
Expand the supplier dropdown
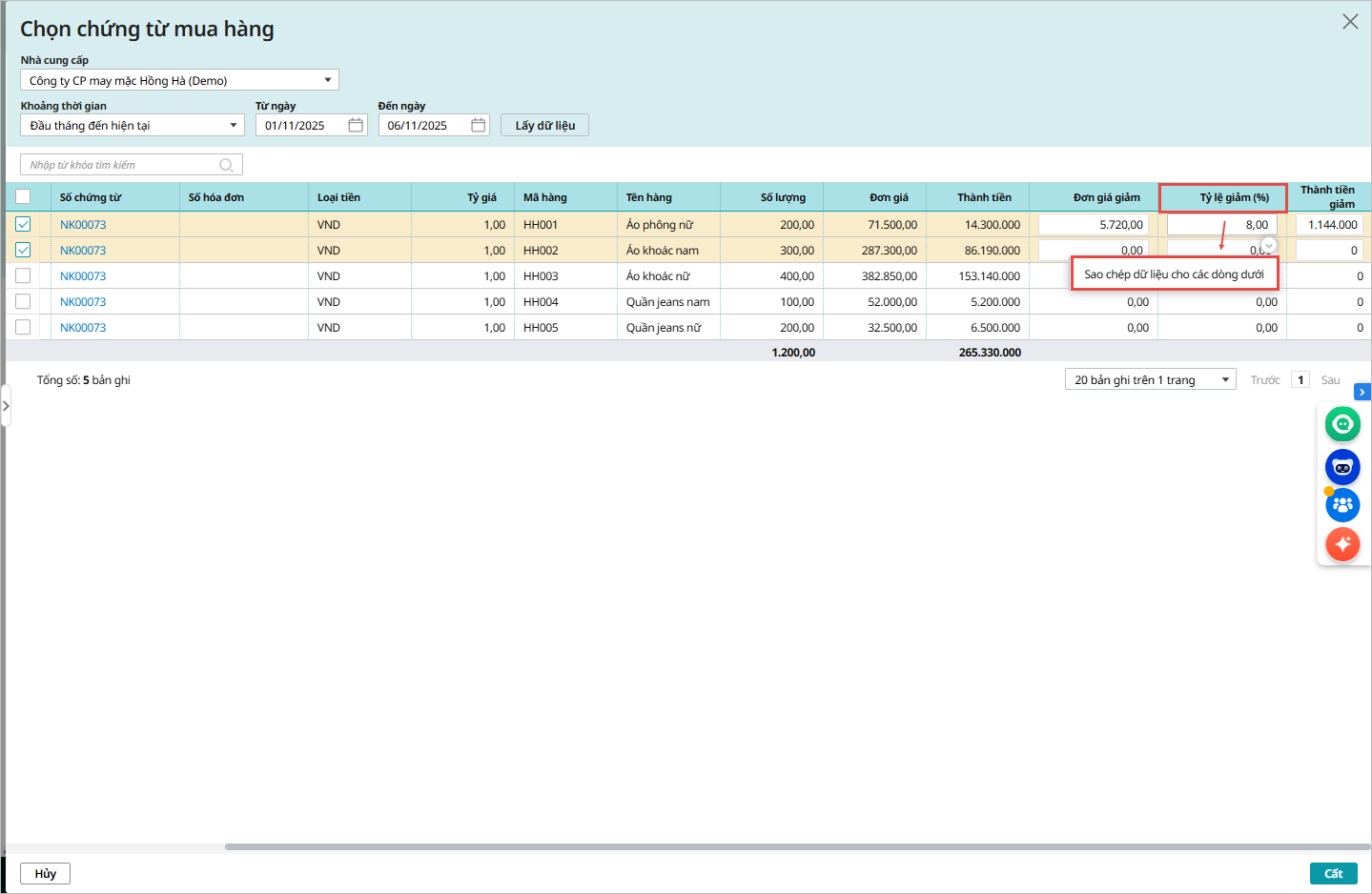(327, 80)
